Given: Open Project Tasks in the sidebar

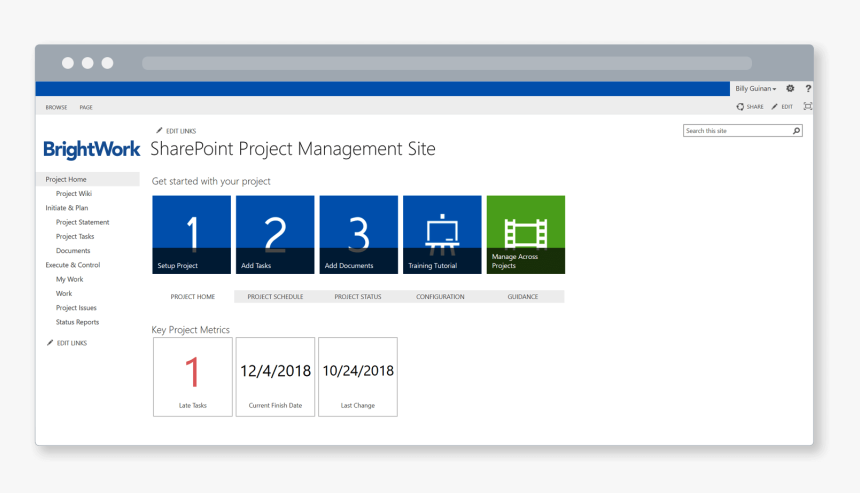Looking at the screenshot, I should [75, 236].
